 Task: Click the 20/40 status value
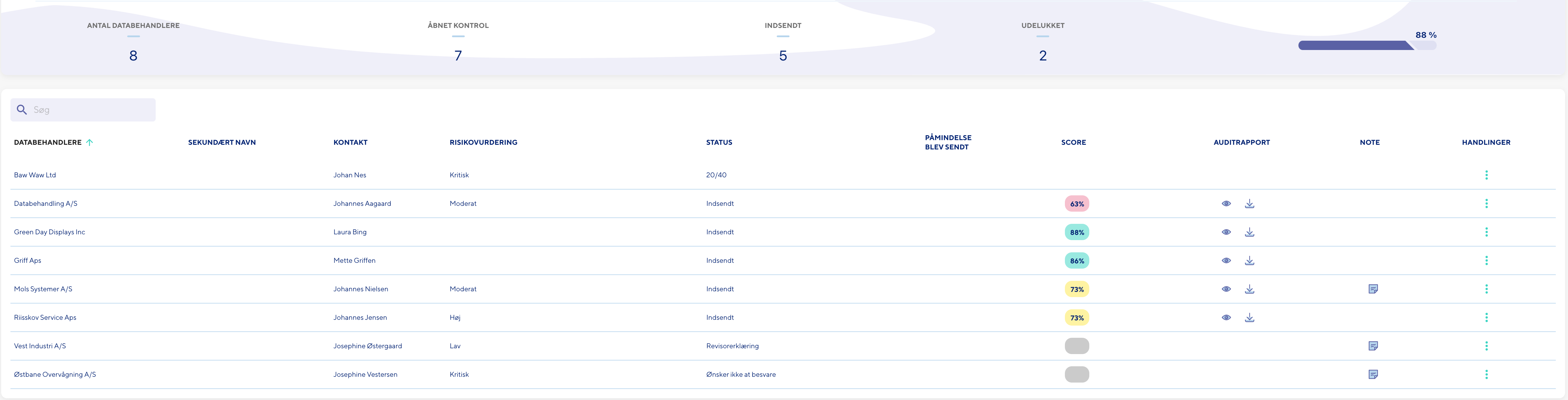point(716,175)
